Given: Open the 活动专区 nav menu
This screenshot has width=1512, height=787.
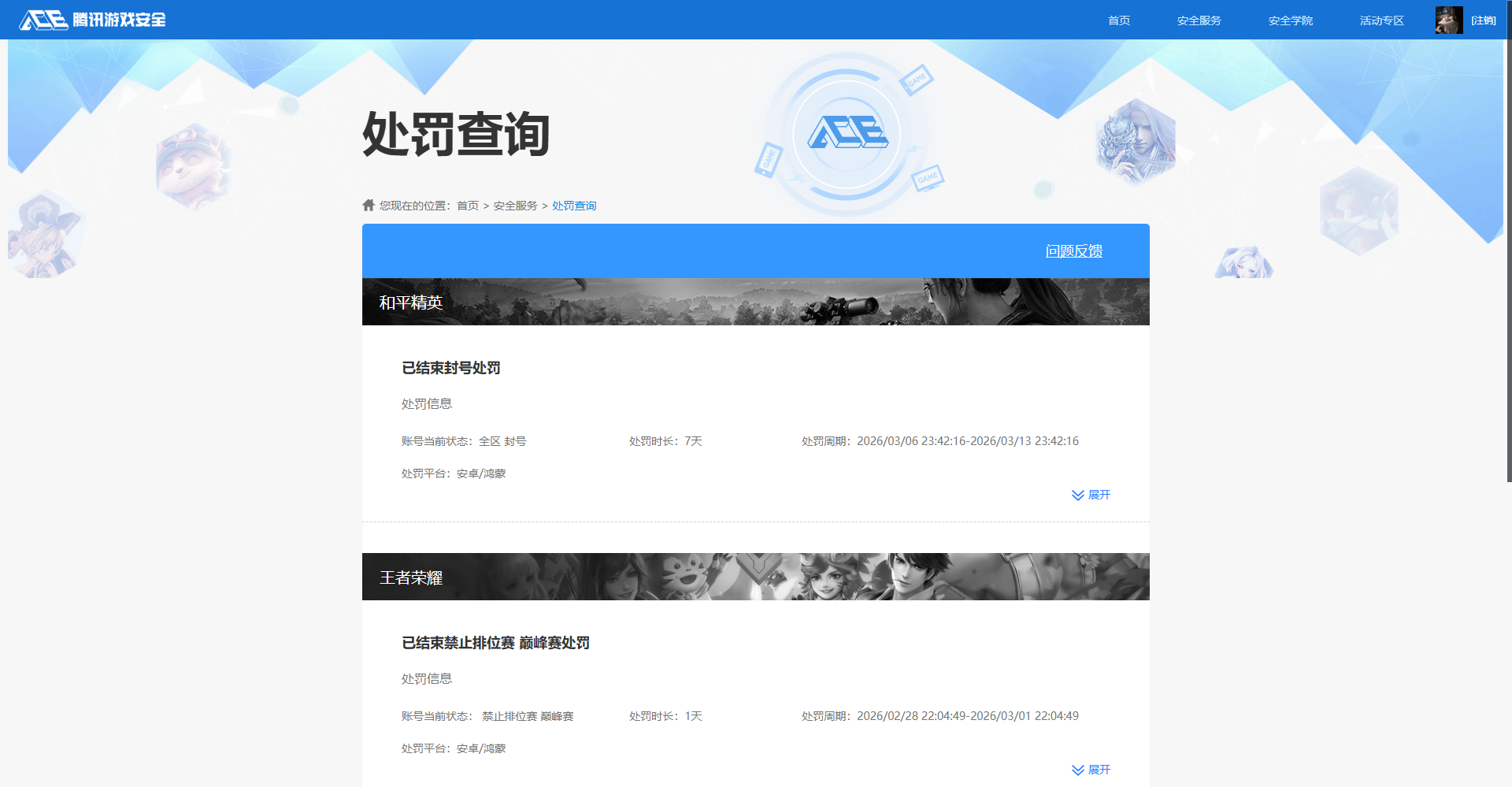Looking at the screenshot, I should [1382, 20].
